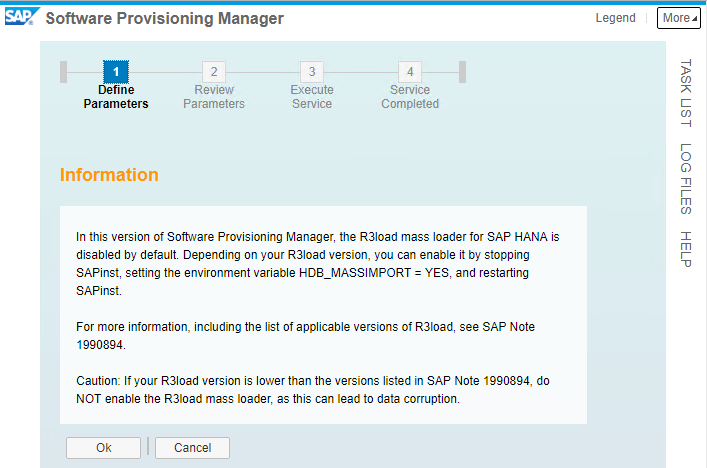Image resolution: width=707 pixels, height=468 pixels.
Task: Select step 2 Review Parameters
Action: pos(214,86)
